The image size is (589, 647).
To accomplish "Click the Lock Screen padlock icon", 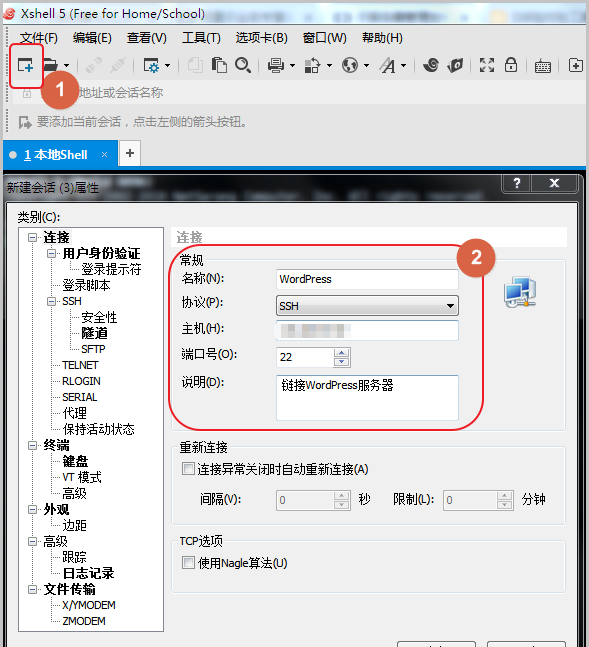I will (511, 65).
